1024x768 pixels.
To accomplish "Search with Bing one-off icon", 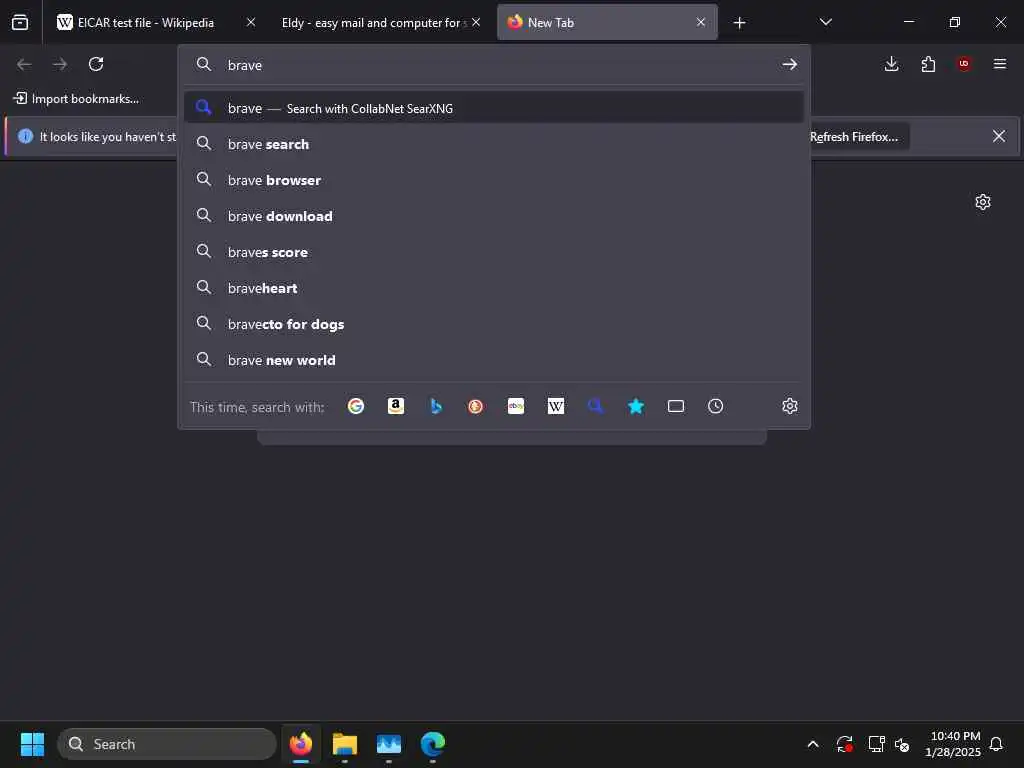I will coord(436,406).
